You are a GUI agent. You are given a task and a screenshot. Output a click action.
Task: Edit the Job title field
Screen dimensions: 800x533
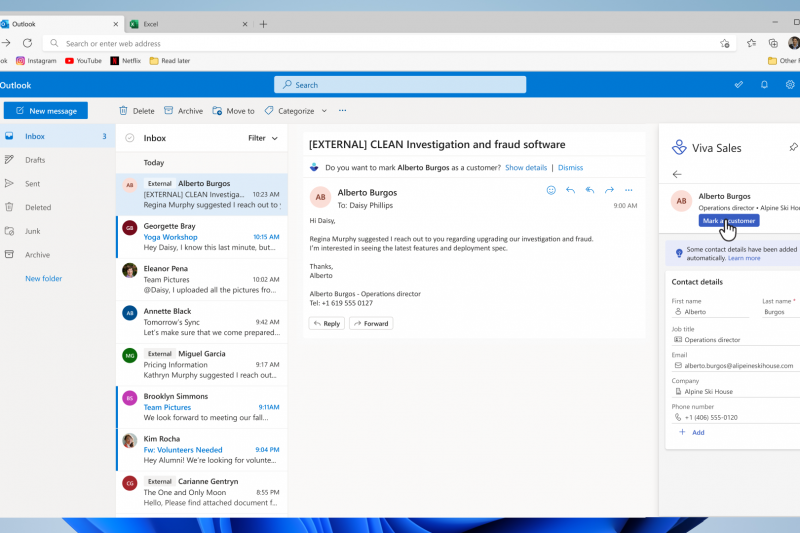736,340
